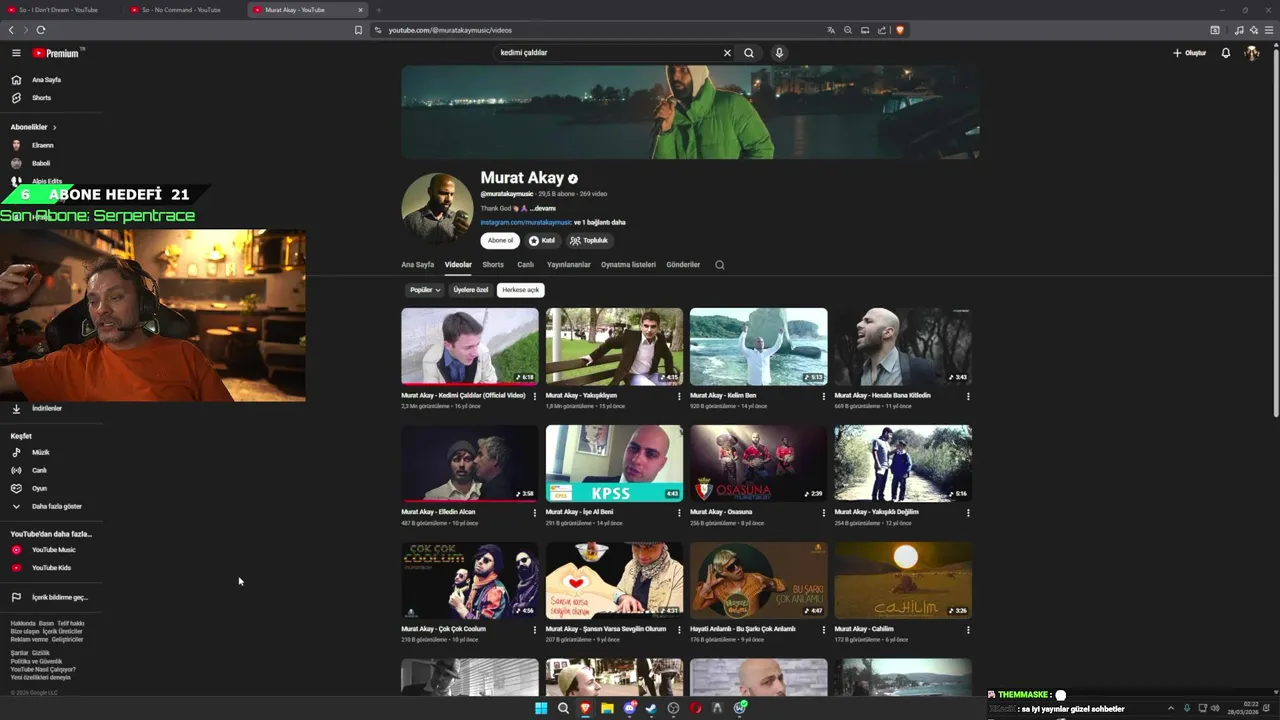Click the Murat Akay - Çok Çok Coolum title
This screenshot has height=720, width=1280.
click(x=444, y=629)
